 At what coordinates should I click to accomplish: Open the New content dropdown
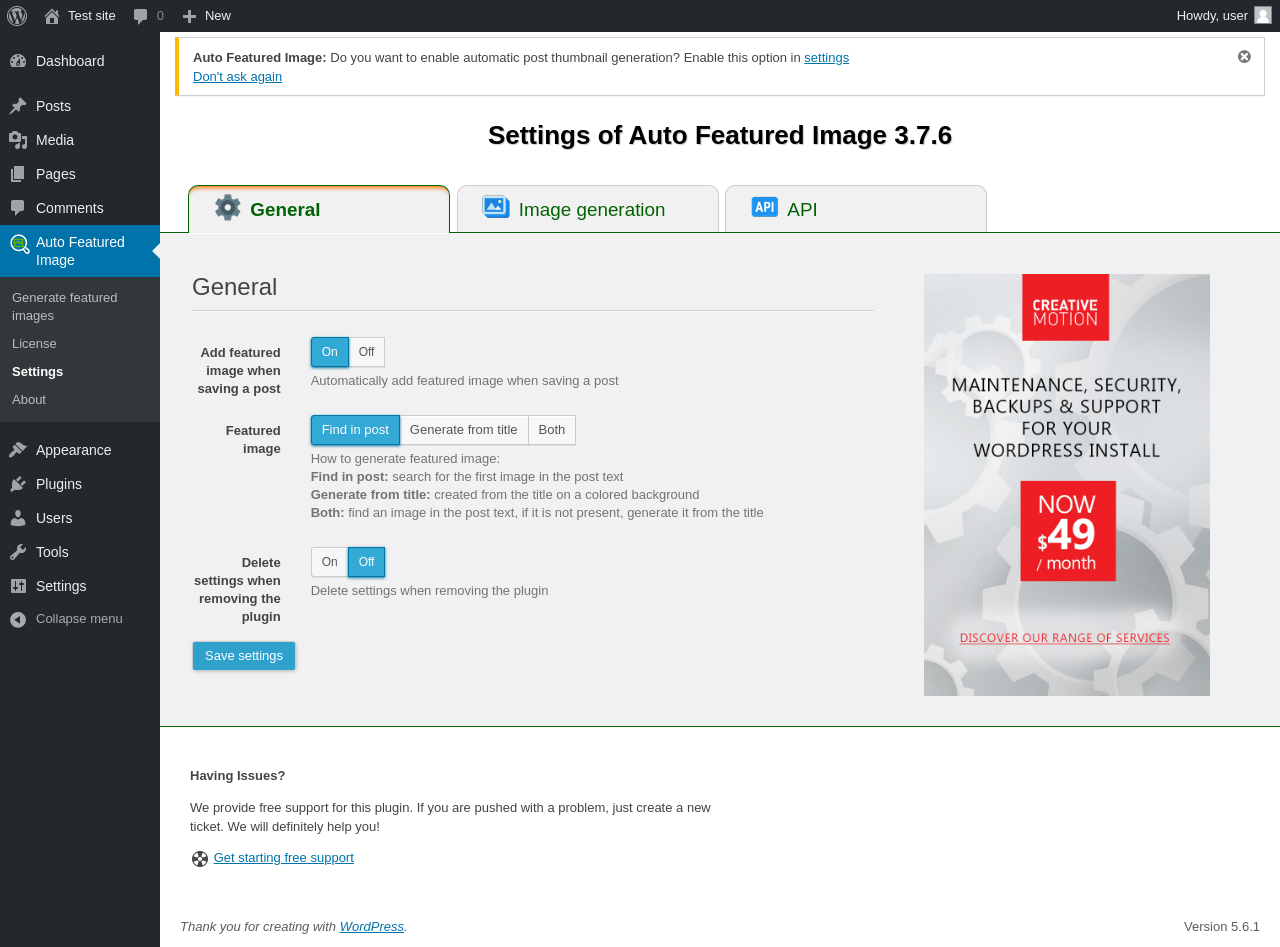pyautogui.click(x=207, y=16)
